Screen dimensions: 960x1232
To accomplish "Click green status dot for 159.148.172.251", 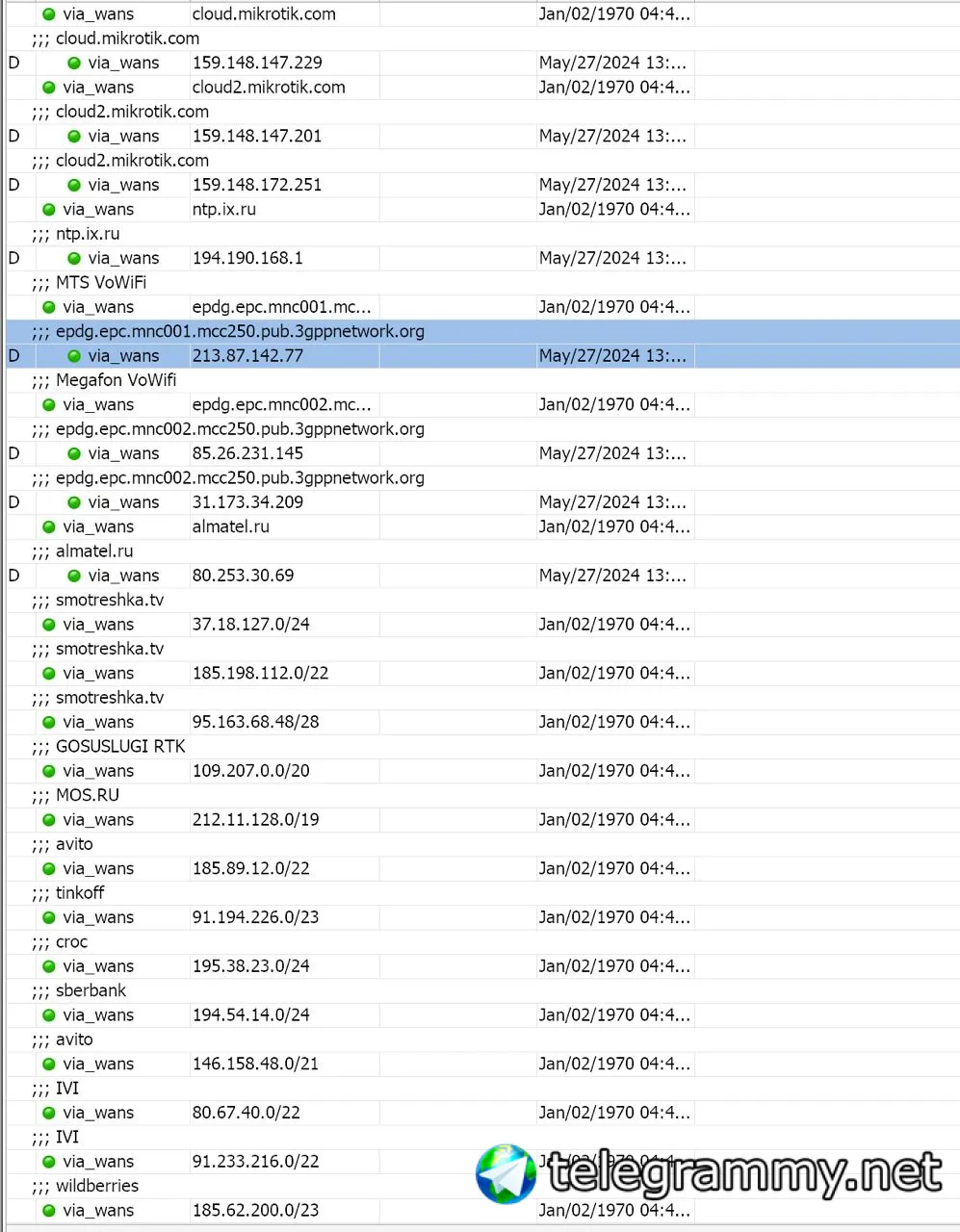I will 74,185.
